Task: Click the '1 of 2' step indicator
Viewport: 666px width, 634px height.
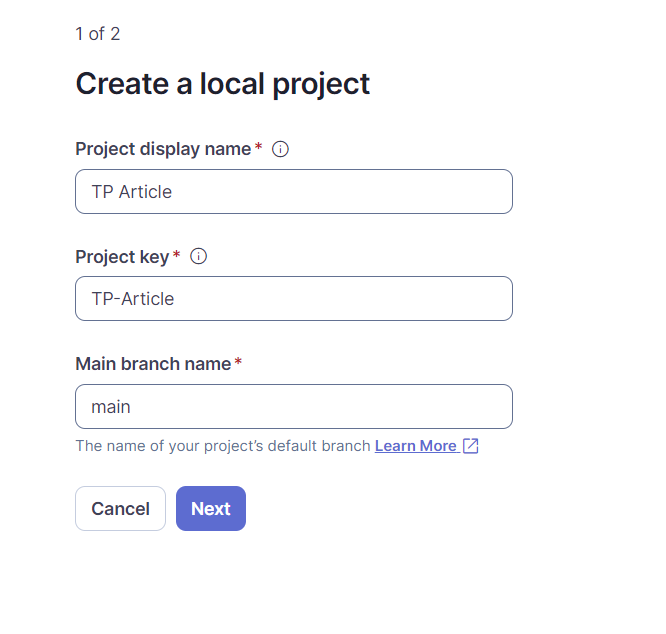Action: 98,34
